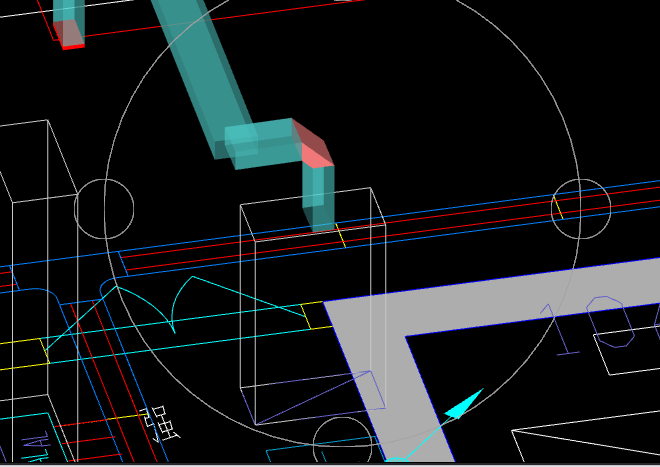
Task: Pick the horizontal duct segment left of the red elbow
Action: click(263, 144)
